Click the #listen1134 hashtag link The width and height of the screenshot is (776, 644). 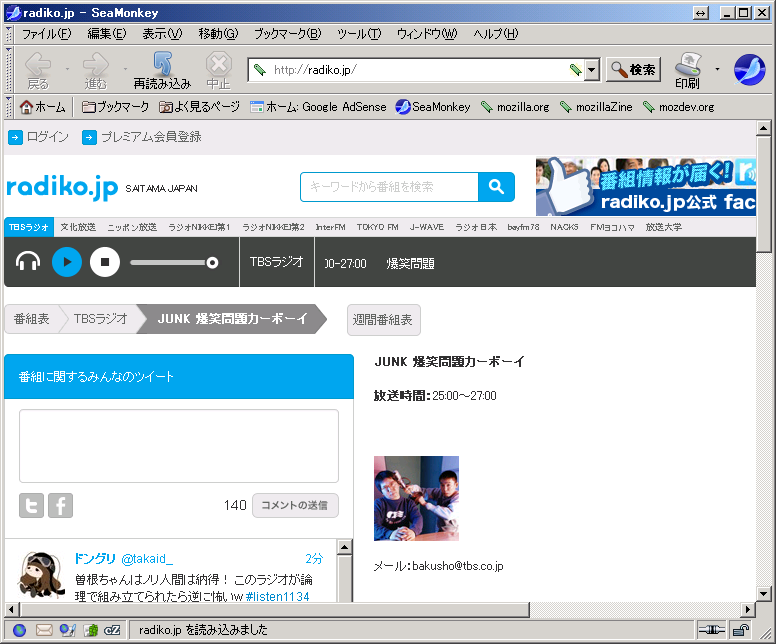pyautogui.click(x=277, y=596)
